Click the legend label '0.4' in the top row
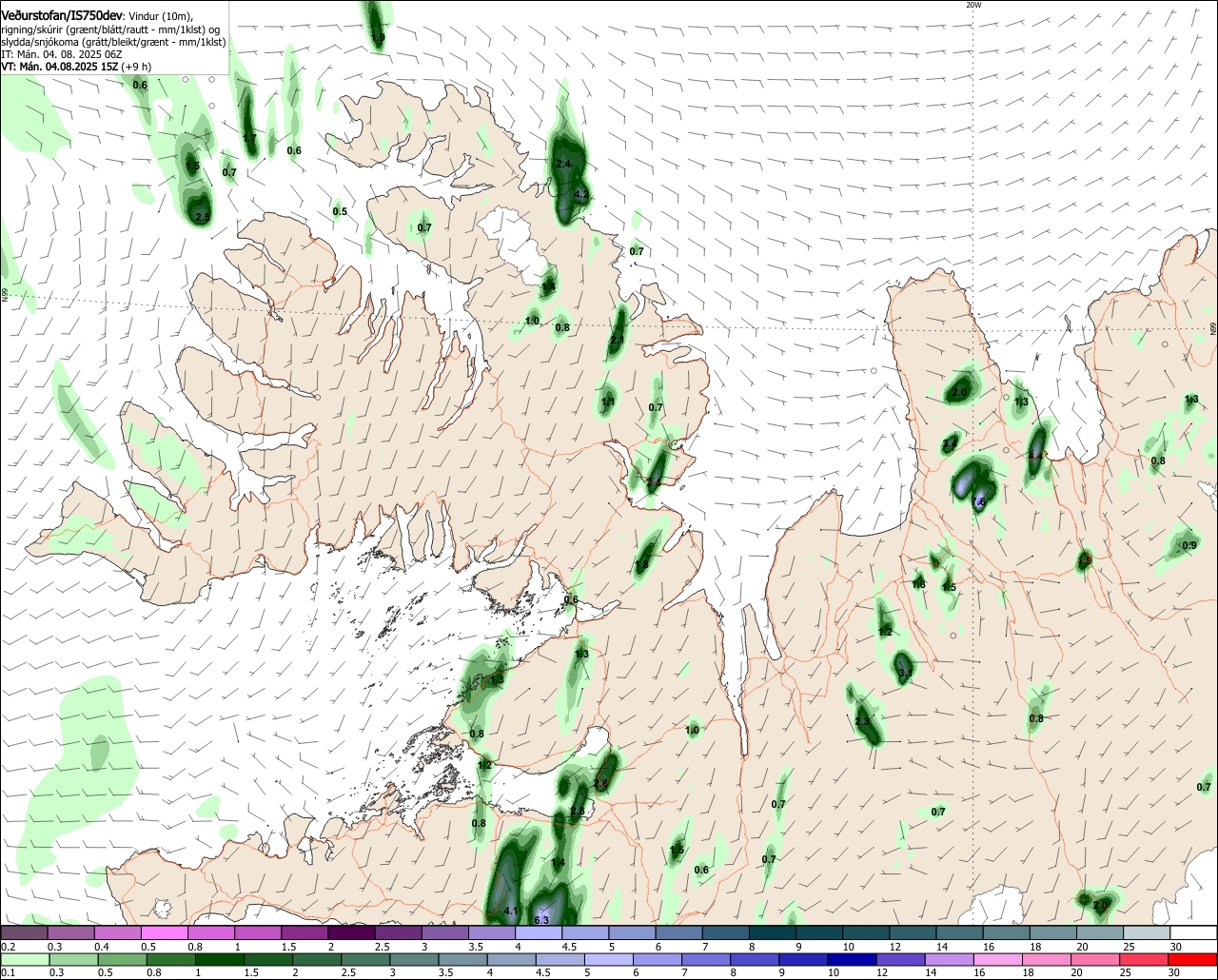This screenshot has height=980, width=1218. pyautogui.click(x=102, y=947)
